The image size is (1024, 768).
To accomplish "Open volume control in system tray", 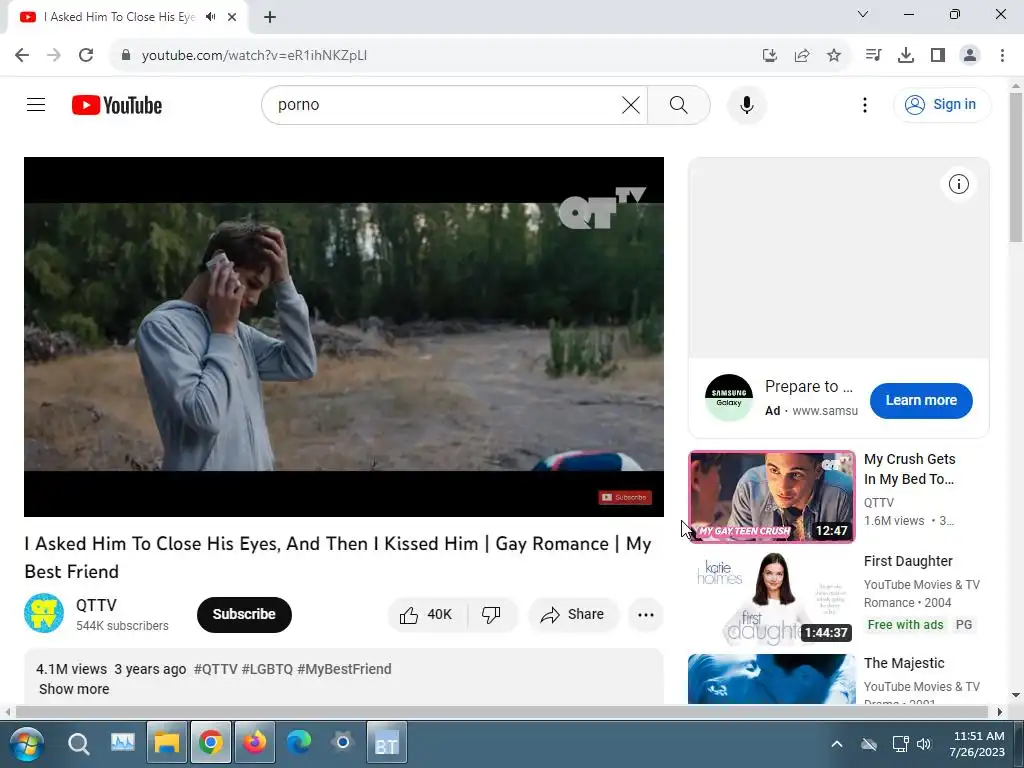I will click(x=923, y=744).
